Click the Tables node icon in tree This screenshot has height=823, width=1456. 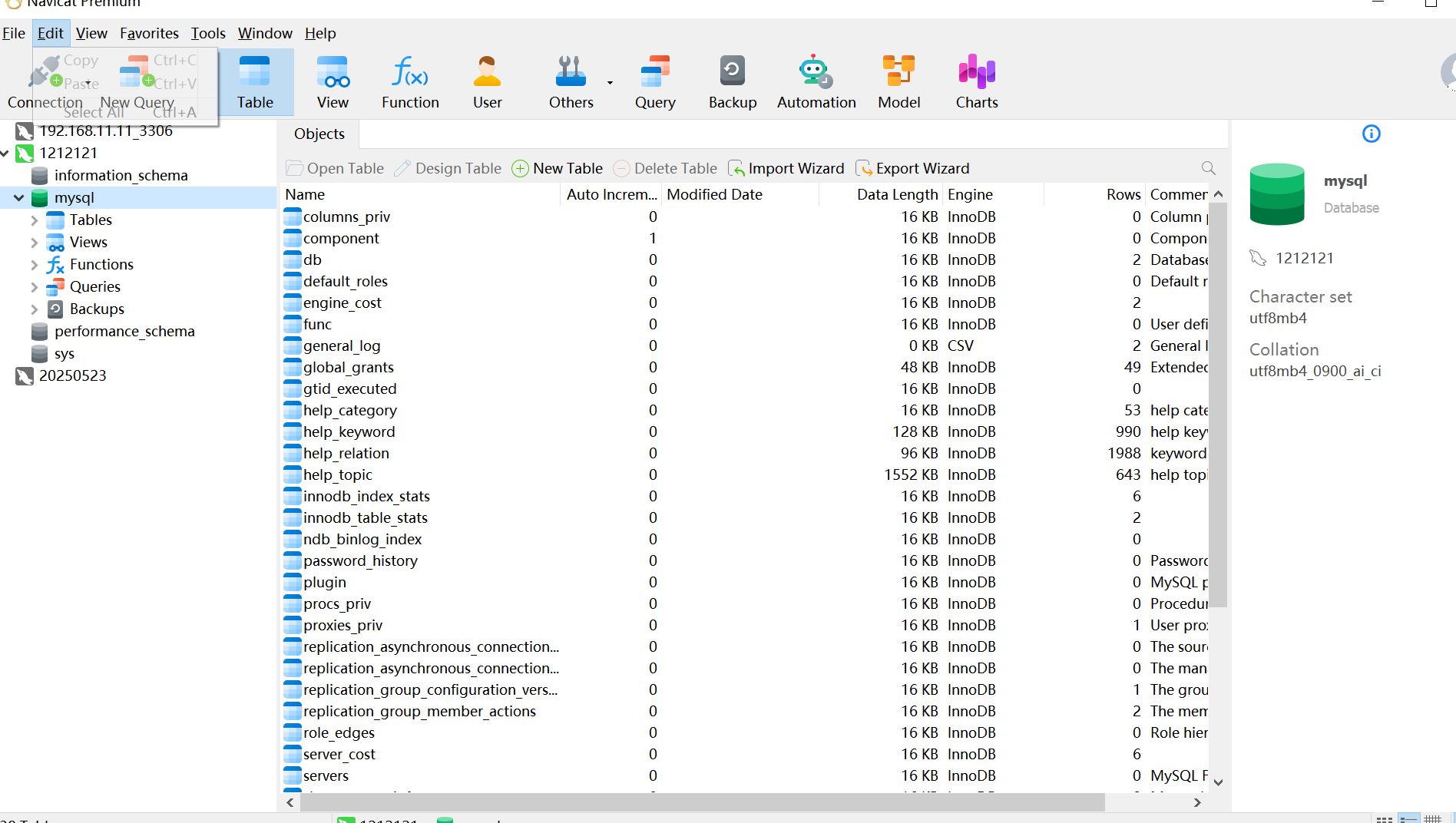pos(55,220)
